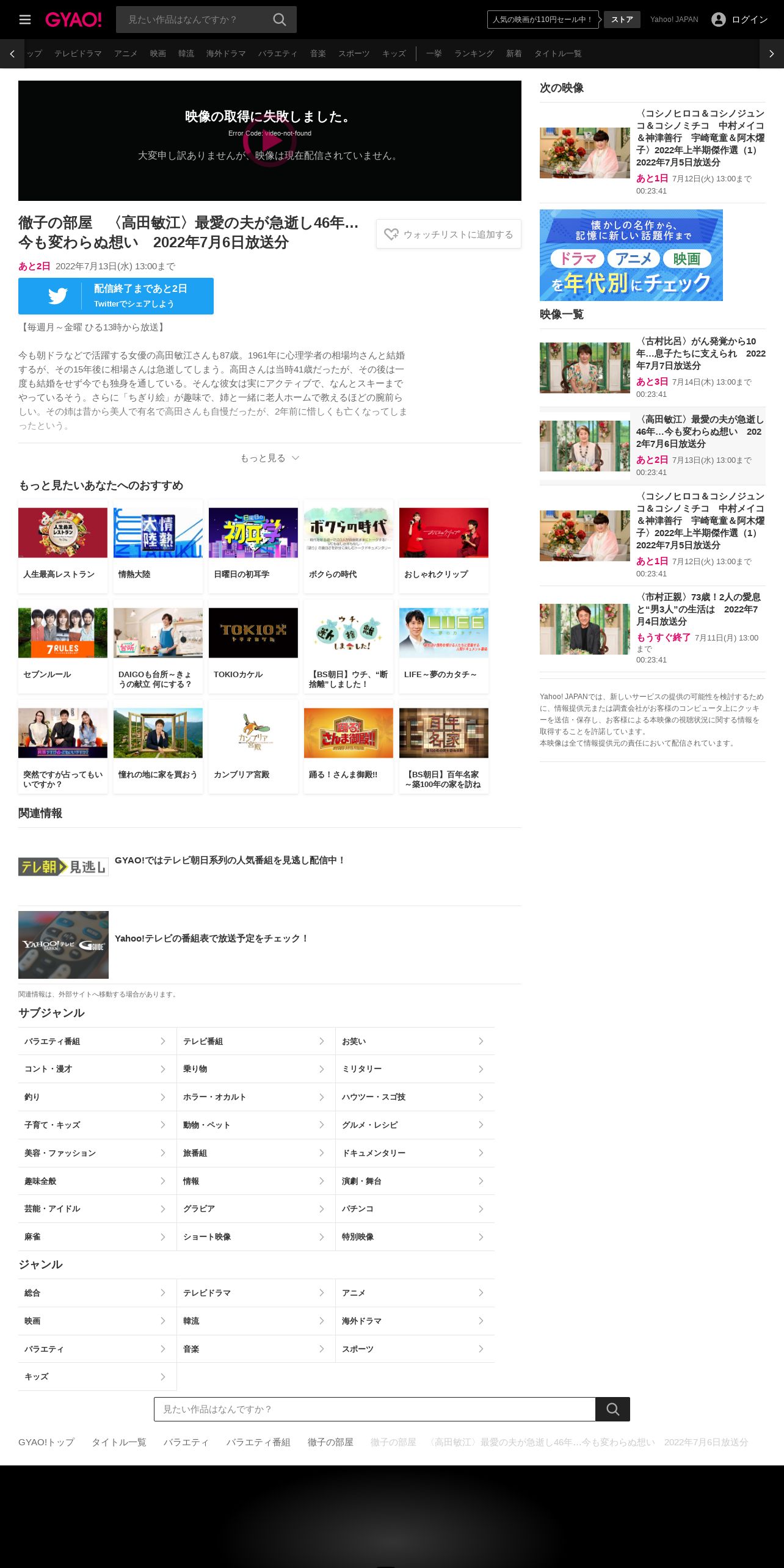Viewport: 784px width, 1568px height.
Task: Play the video with center play button
Action: [270, 140]
